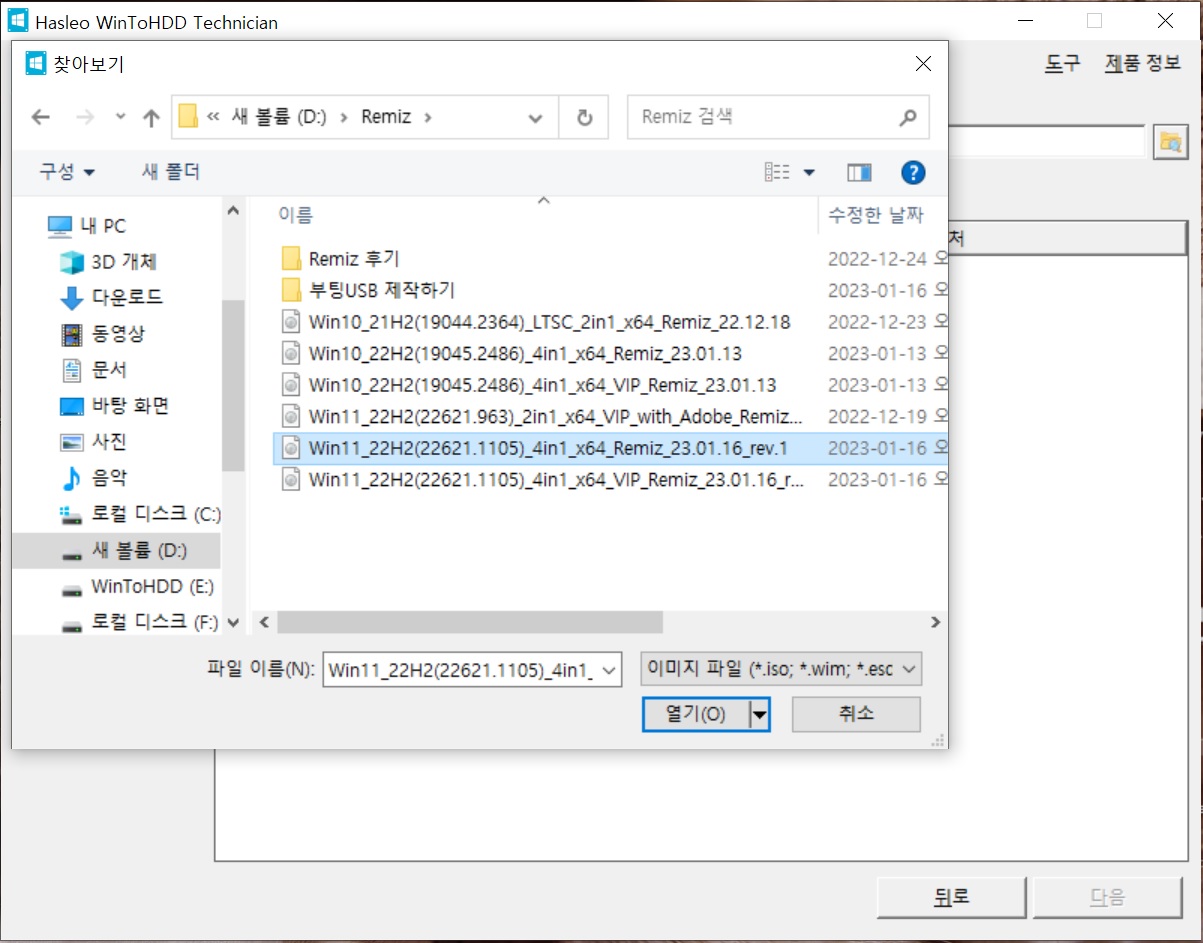Click the refresh icon next to address bar

[x=585, y=117]
